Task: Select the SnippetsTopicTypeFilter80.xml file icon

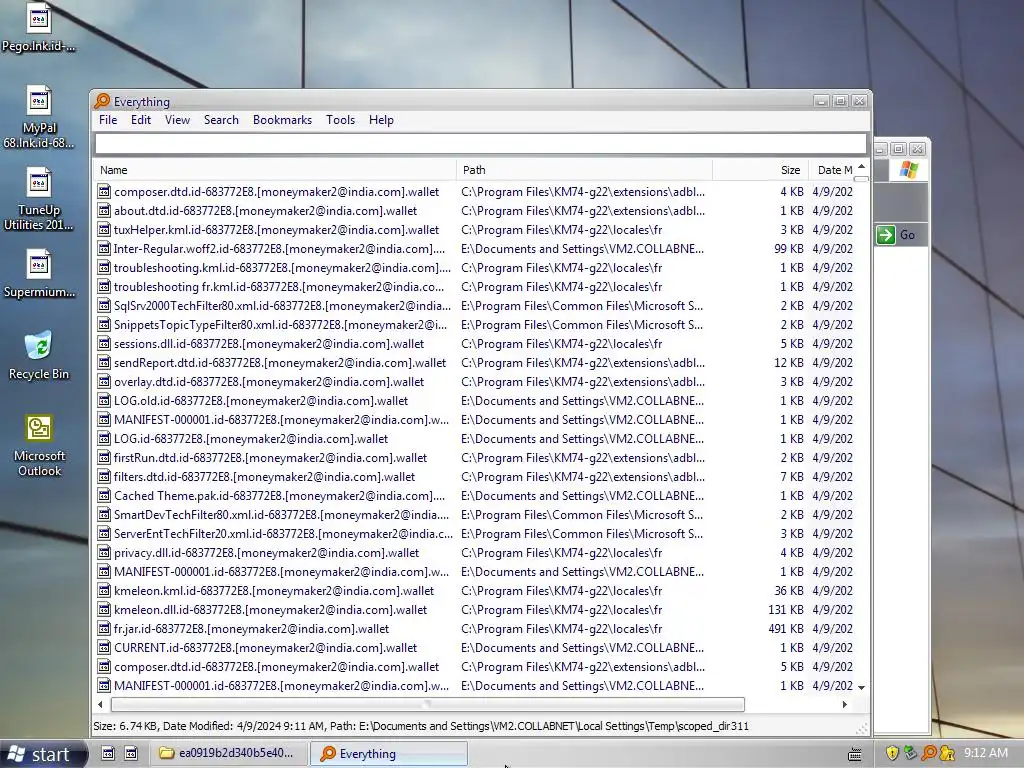Action: coord(104,325)
